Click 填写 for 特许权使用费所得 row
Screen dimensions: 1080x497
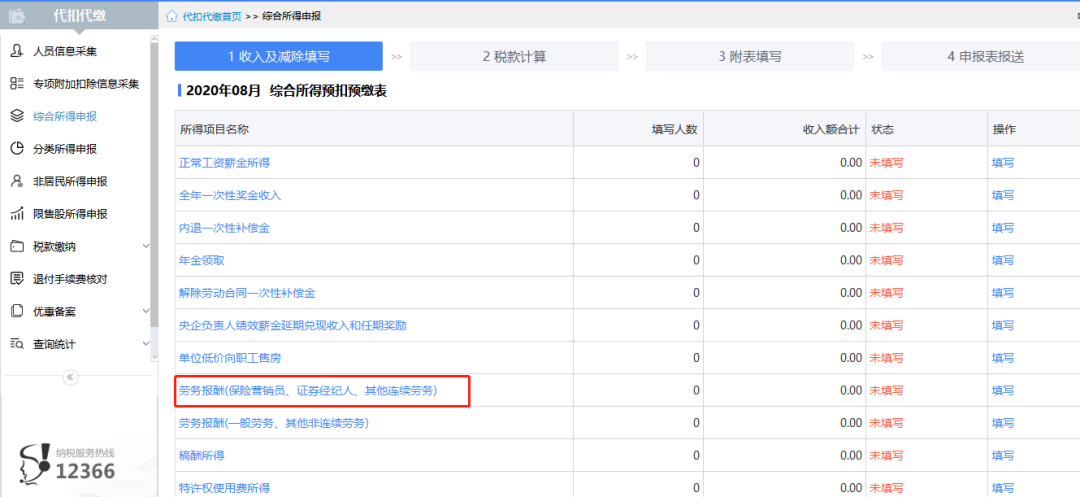click(x=1003, y=488)
